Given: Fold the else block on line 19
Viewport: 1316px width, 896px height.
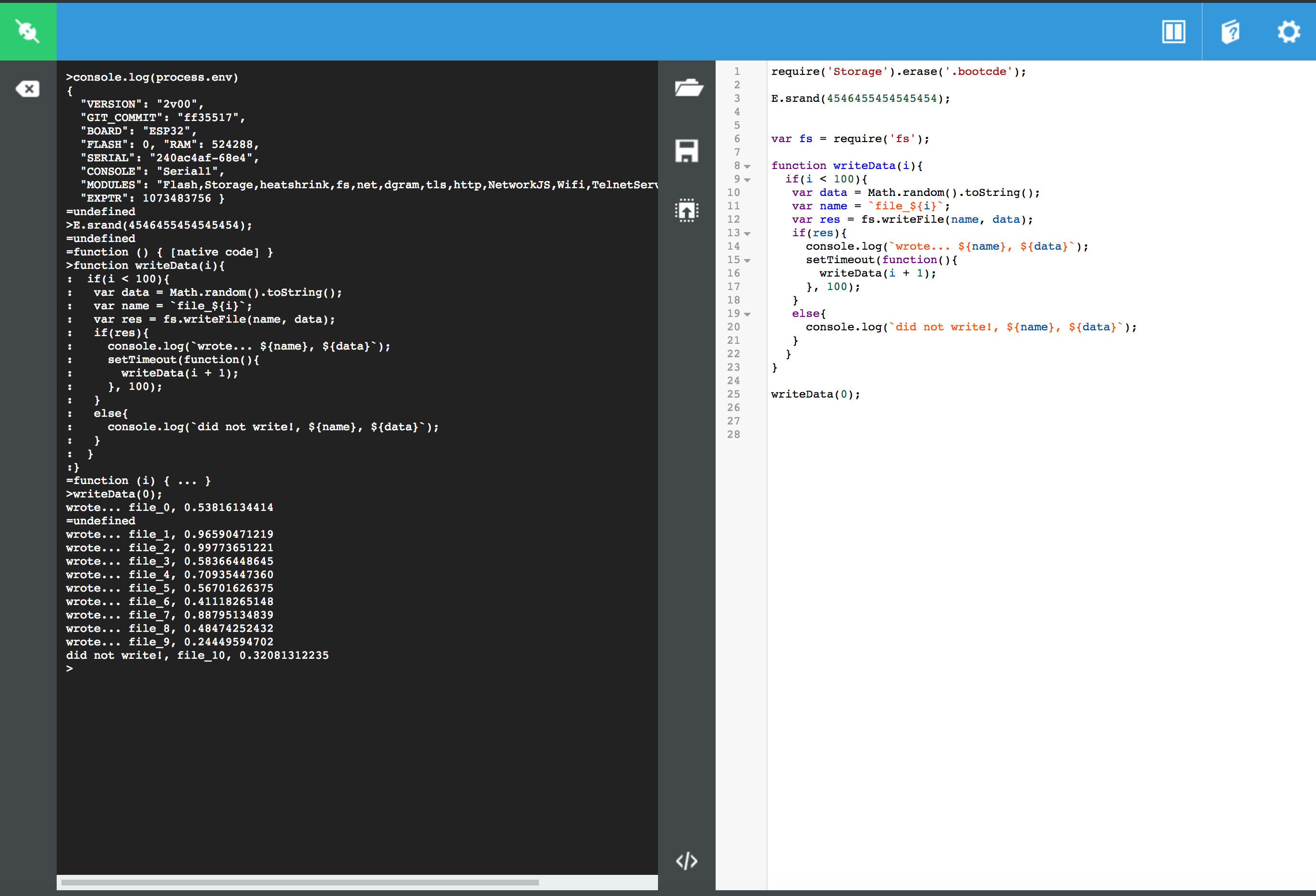Looking at the screenshot, I should 747,314.
